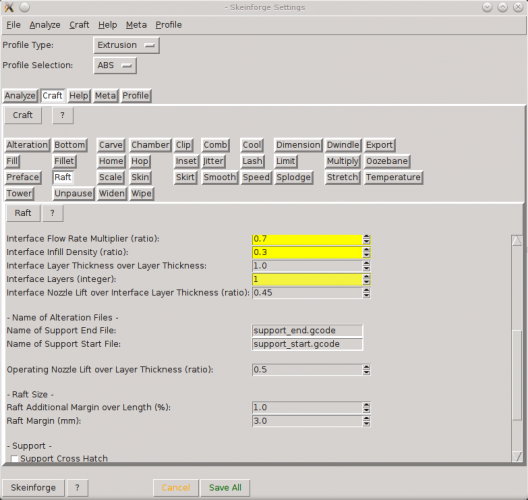
Task: Open the Profile Type Extrusion dropdown
Action: [x=126, y=45]
